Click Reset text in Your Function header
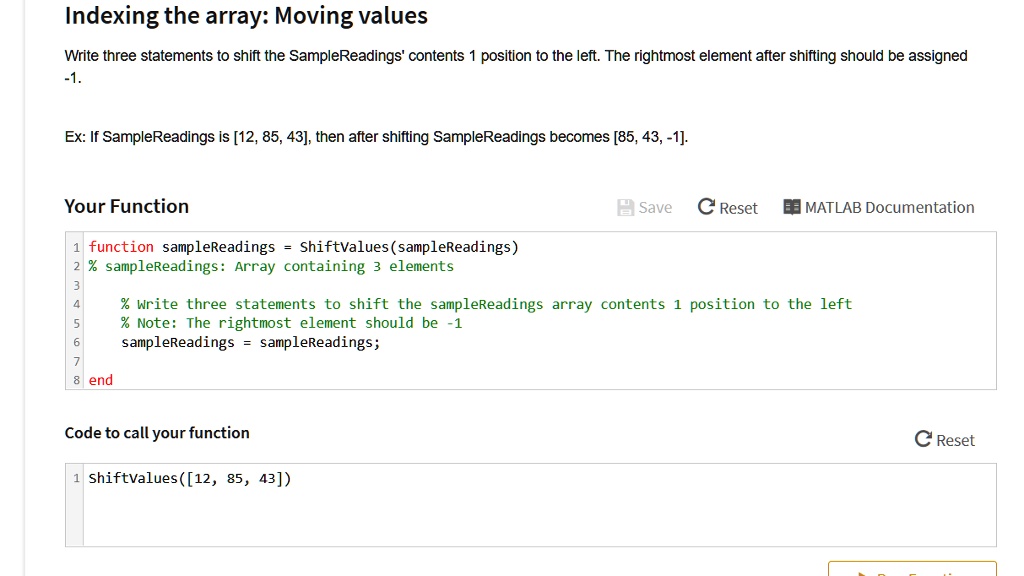 pos(738,208)
